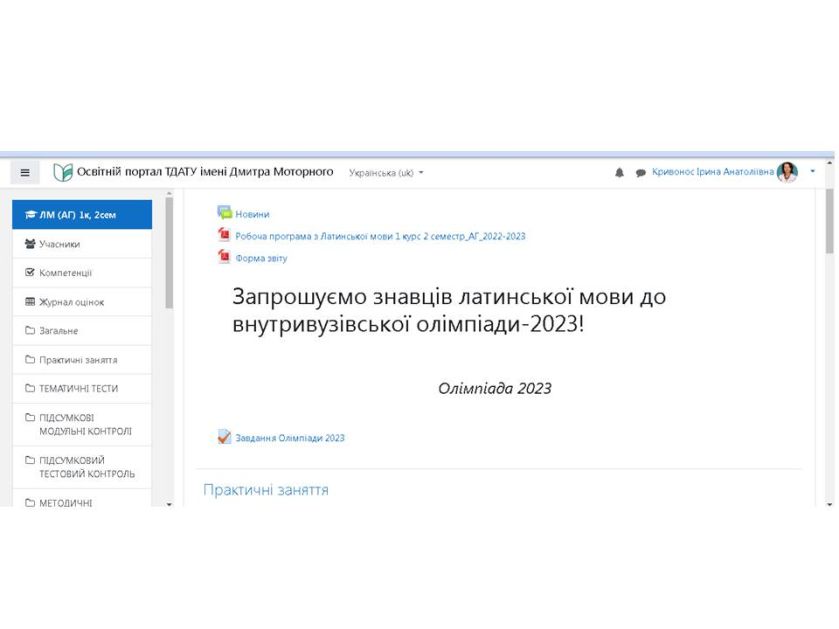This screenshot has width=839, height=629.
Task: Click the Учасники participants icon
Action: click(x=30, y=243)
